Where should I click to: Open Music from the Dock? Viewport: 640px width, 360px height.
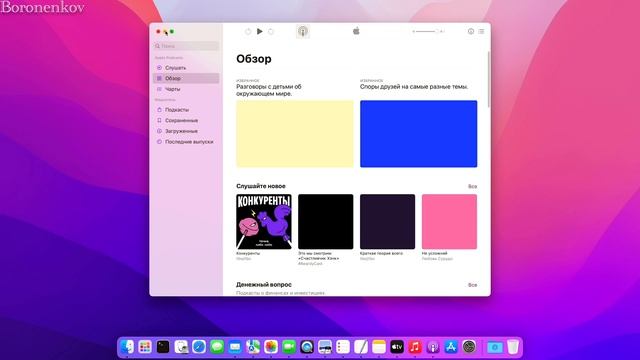coord(415,347)
